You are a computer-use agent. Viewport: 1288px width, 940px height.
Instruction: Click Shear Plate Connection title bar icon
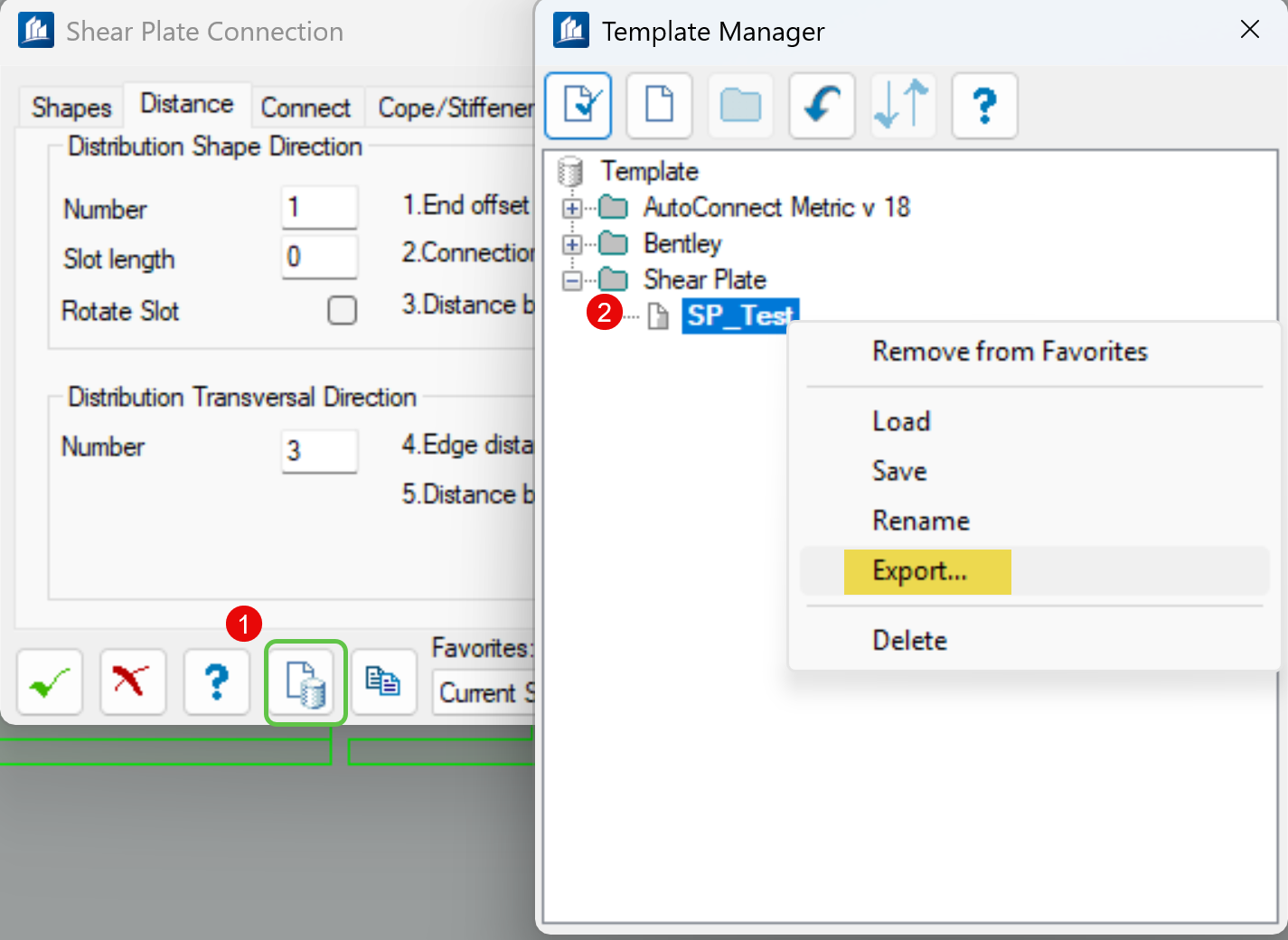[36, 31]
